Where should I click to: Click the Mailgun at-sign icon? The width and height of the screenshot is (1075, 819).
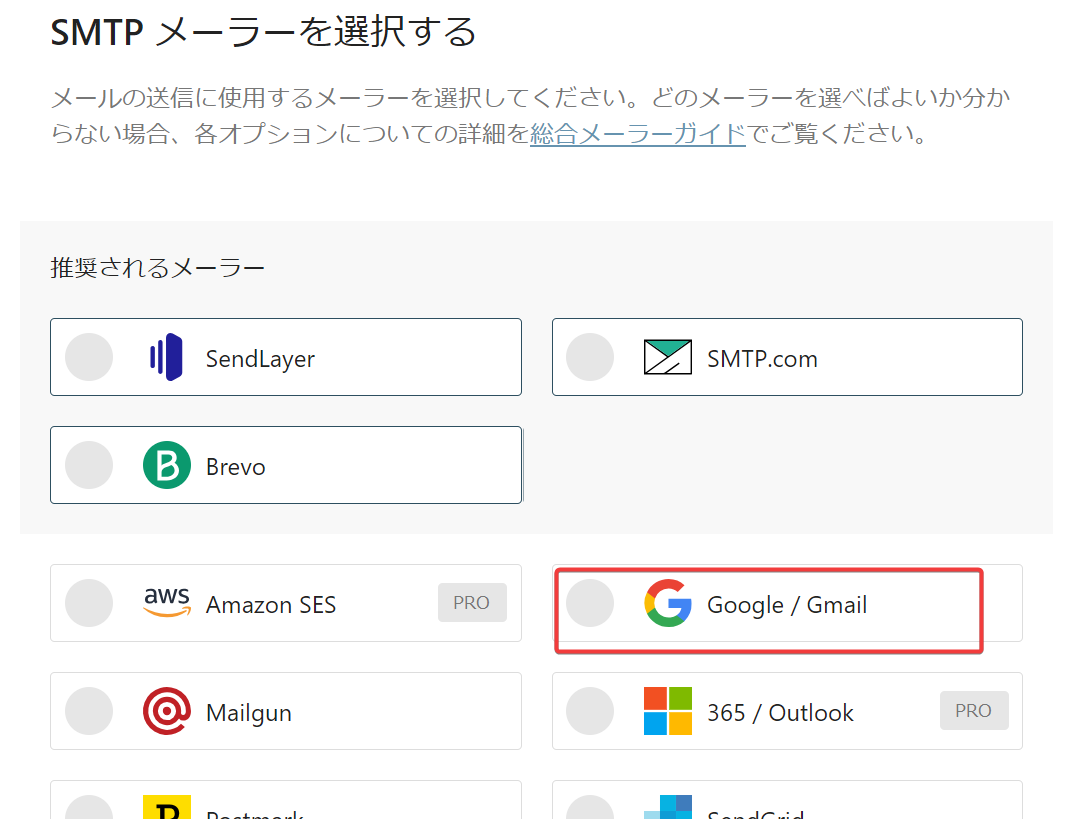167,711
